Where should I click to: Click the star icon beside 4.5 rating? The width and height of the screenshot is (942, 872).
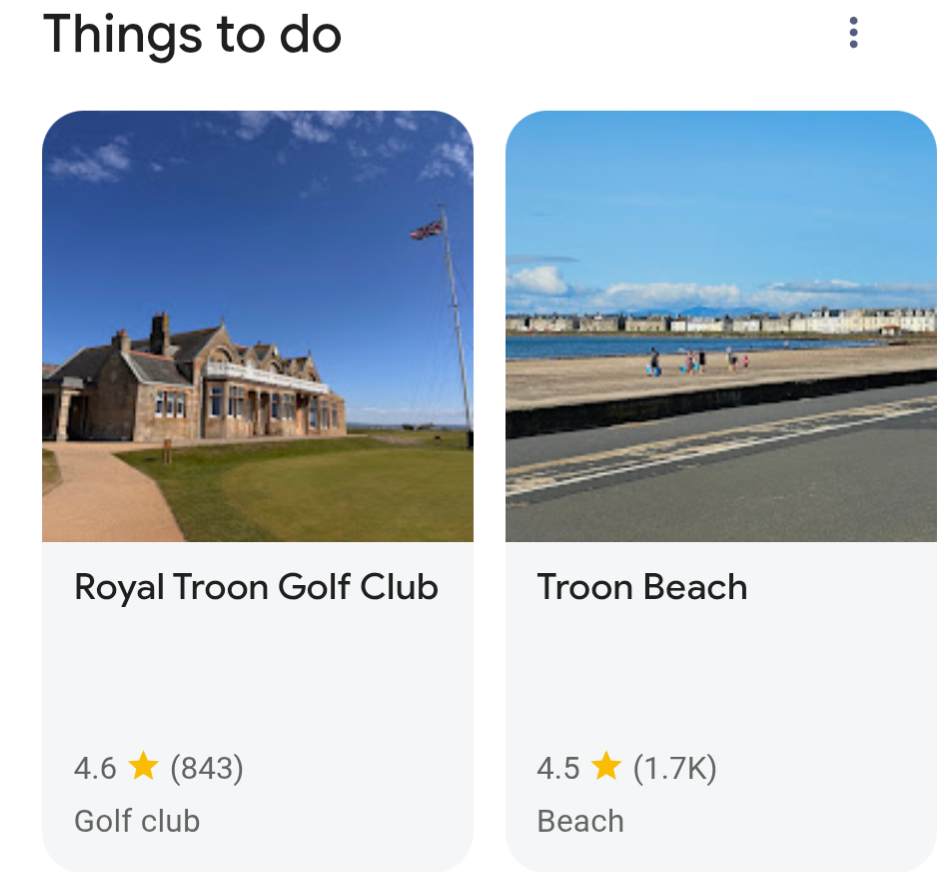pyautogui.click(x=606, y=767)
